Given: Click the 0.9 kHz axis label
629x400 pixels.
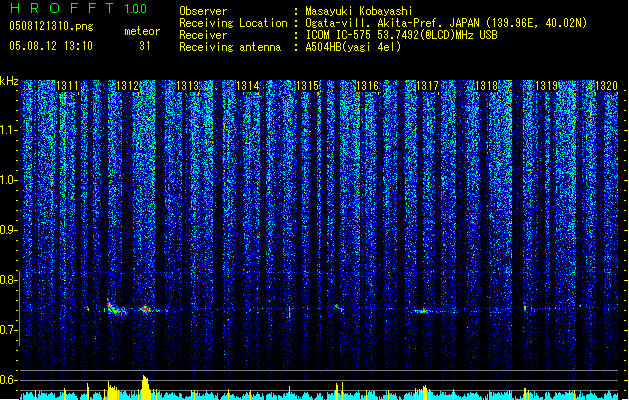Looking at the screenshot, I should (8, 230).
